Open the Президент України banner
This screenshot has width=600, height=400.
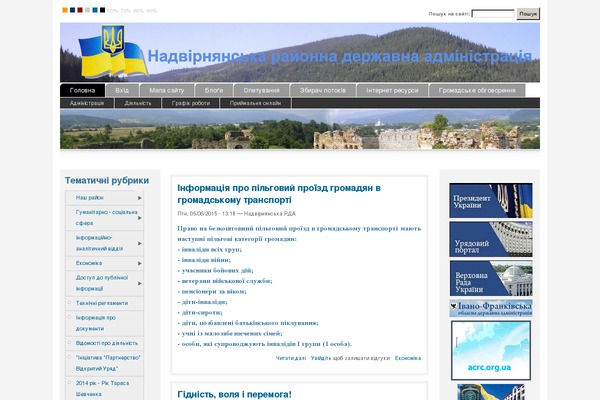491,201
